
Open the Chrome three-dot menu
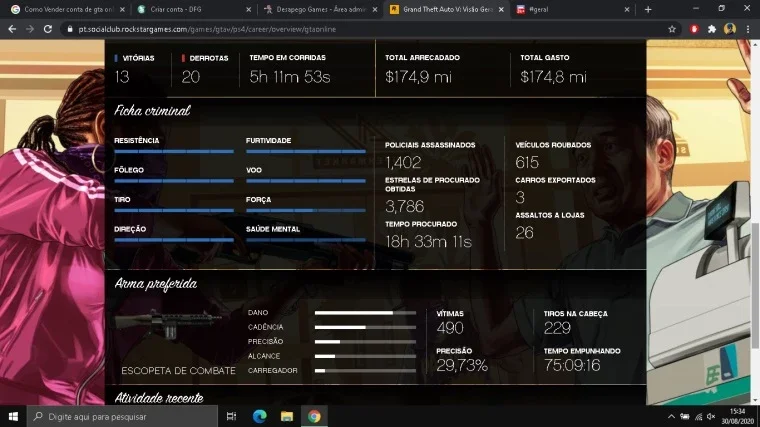[748, 29]
